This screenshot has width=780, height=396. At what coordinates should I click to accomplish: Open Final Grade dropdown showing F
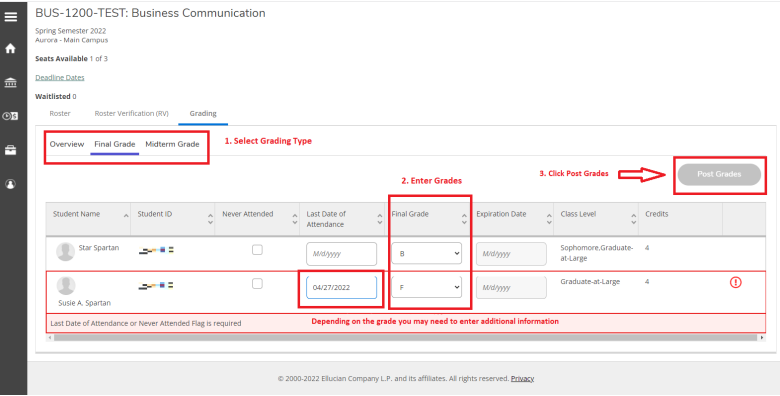(426, 287)
